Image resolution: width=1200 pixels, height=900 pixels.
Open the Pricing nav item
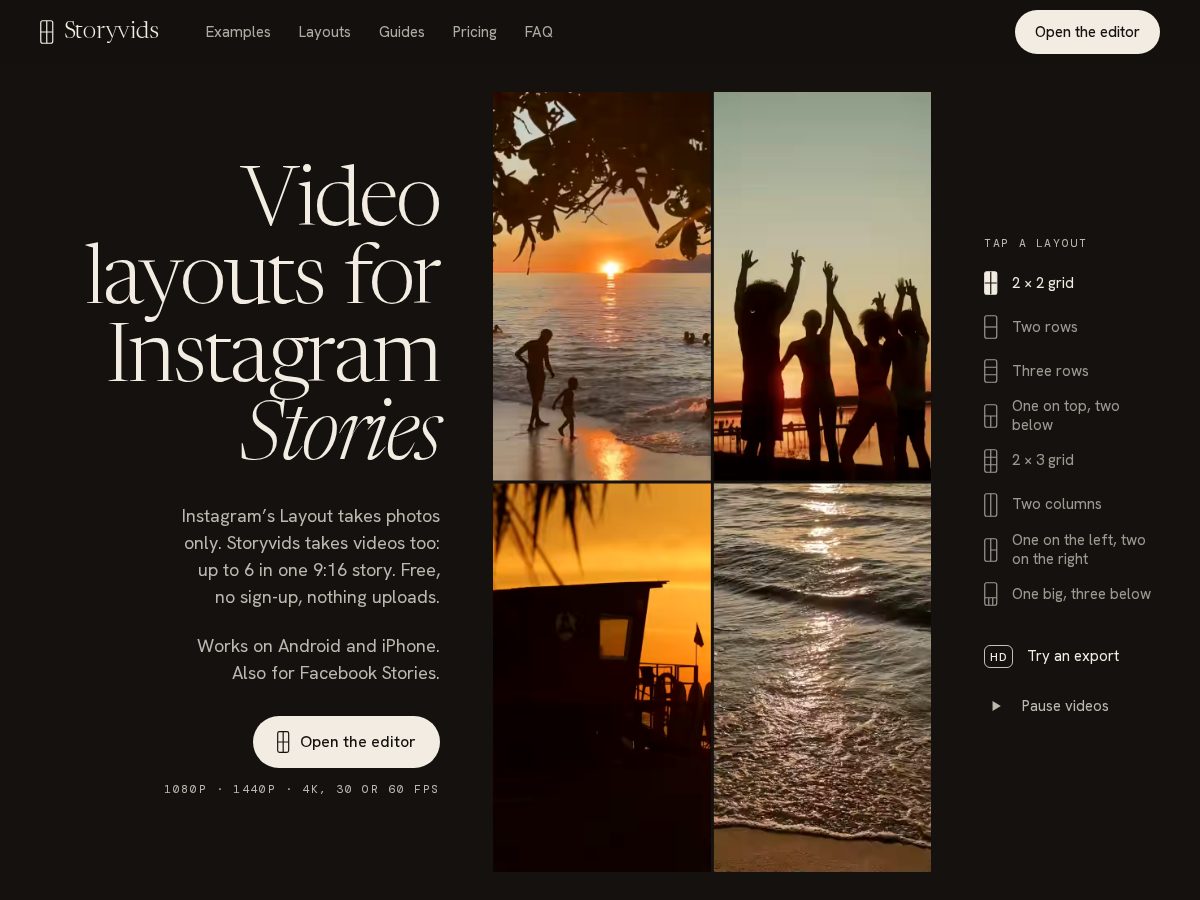coord(474,32)
